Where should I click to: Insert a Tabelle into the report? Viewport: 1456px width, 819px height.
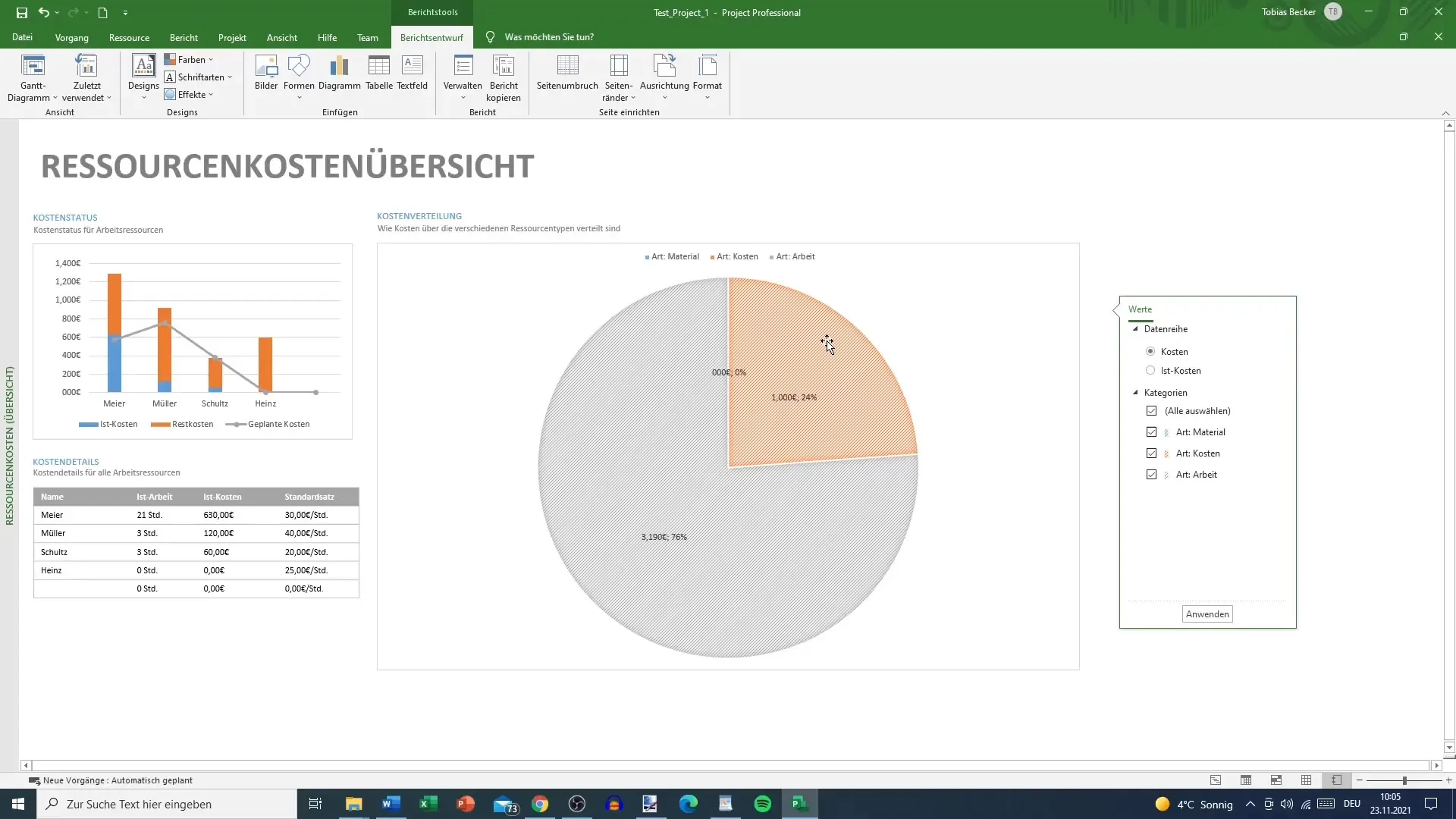tap(379, 73)
